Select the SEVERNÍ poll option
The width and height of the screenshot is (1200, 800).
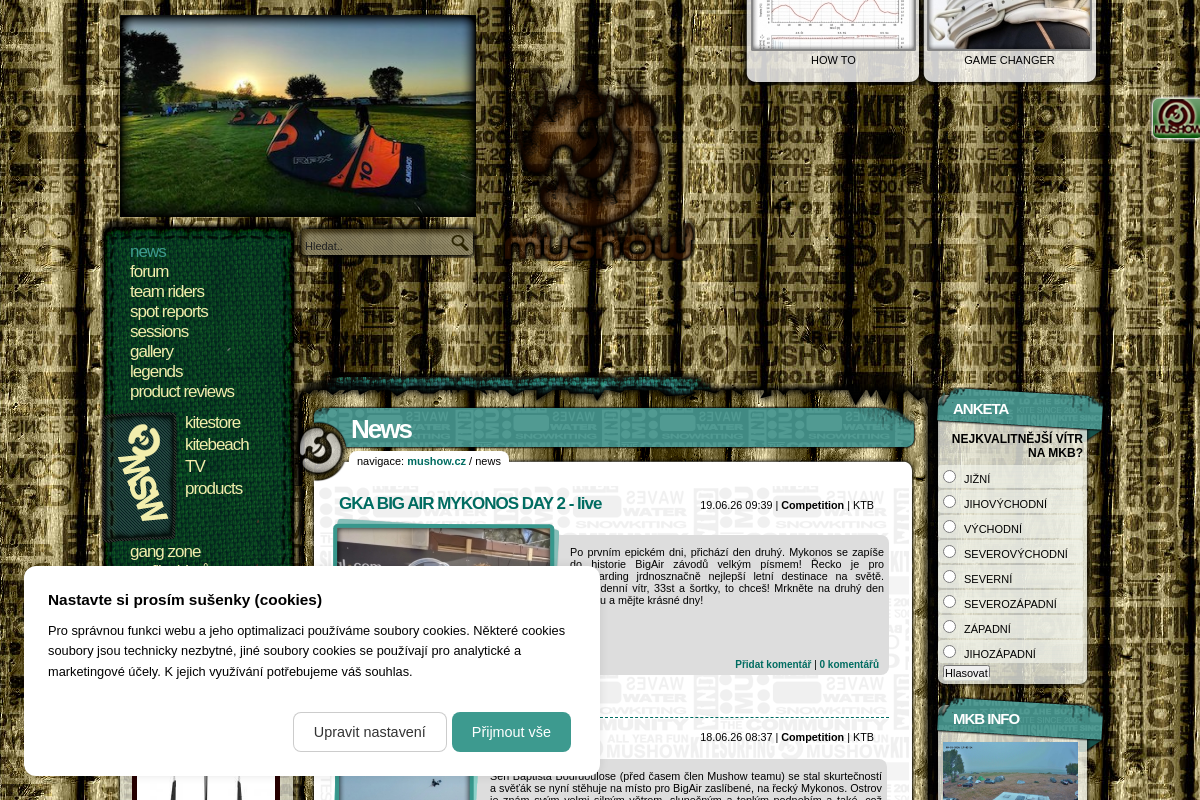(950, 577)
